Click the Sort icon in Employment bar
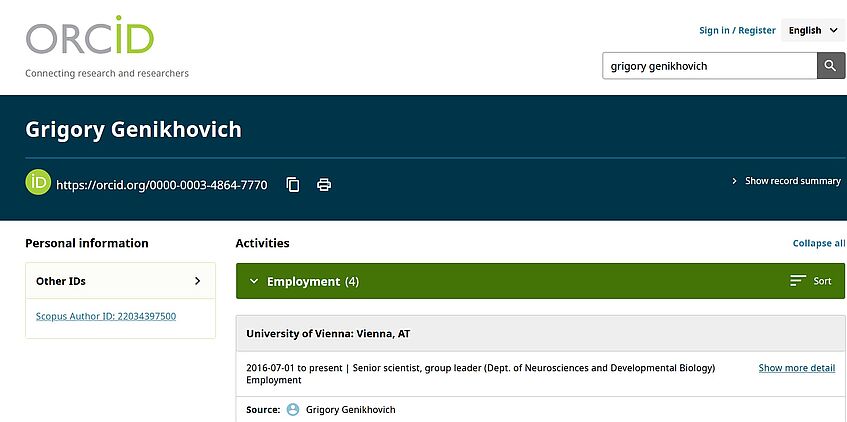The image size is (847, 422). (x=798, y=281)
